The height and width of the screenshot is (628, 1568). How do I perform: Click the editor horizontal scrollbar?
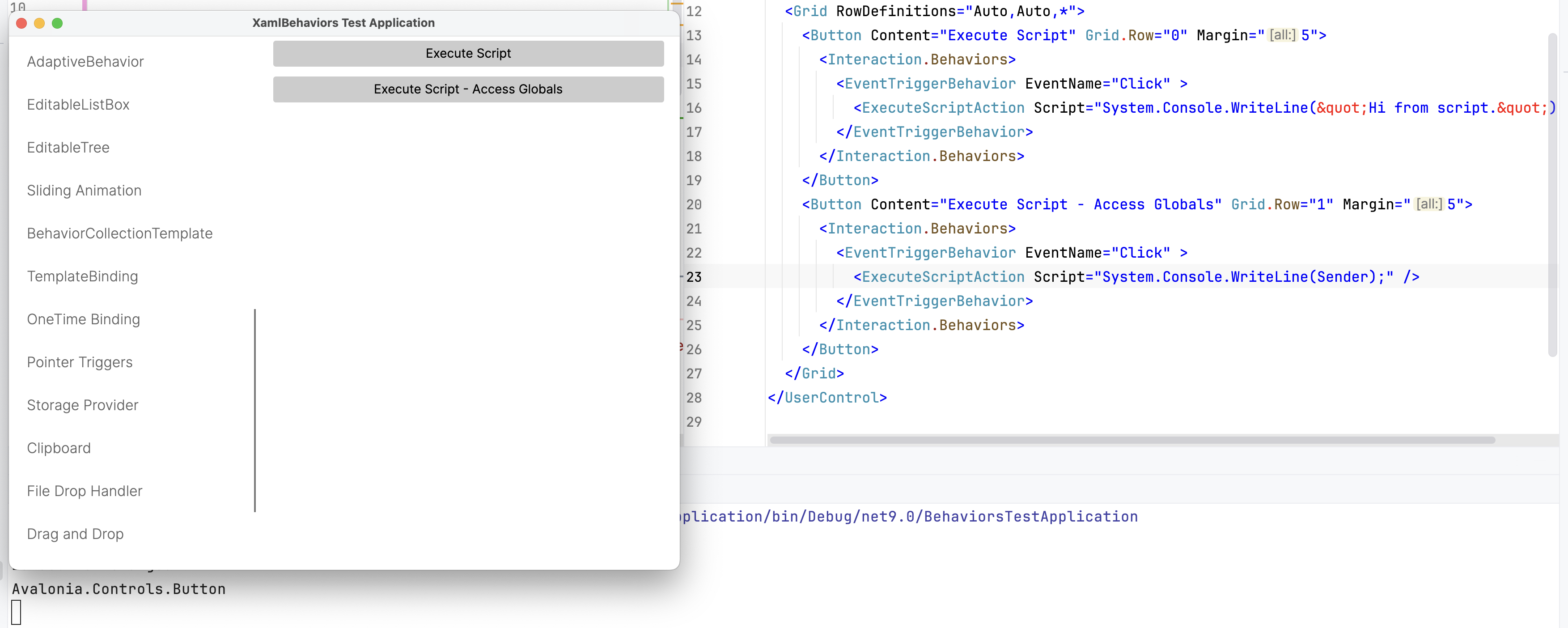1132,440
